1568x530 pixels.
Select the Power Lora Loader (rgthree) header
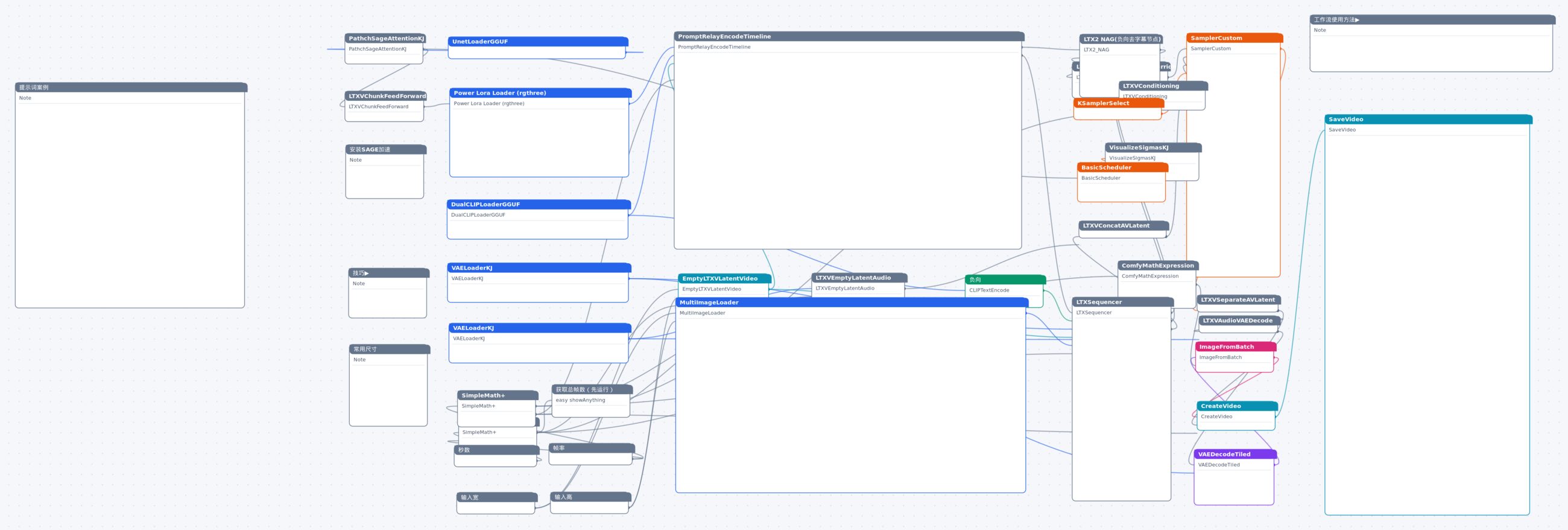(540, 93)
